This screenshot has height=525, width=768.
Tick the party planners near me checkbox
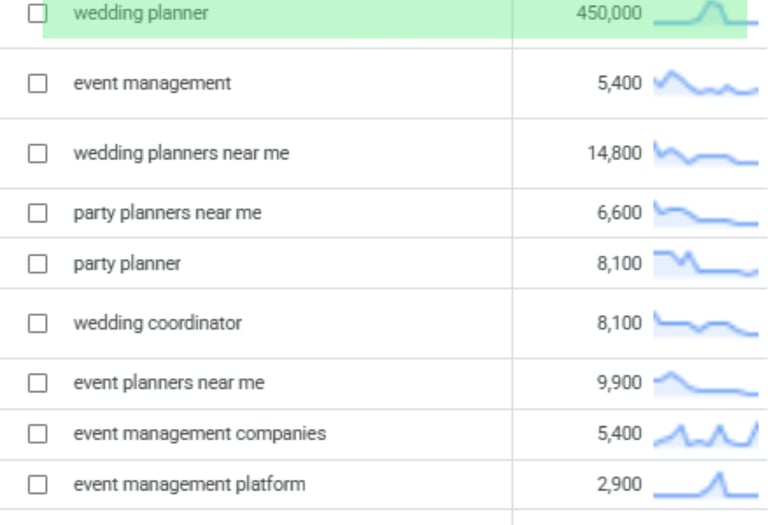(x=38, y=213)
